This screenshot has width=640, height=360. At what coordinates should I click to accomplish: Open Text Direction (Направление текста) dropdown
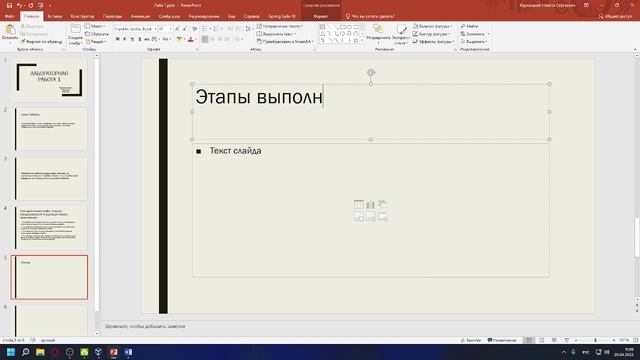(x=280, y=26)
